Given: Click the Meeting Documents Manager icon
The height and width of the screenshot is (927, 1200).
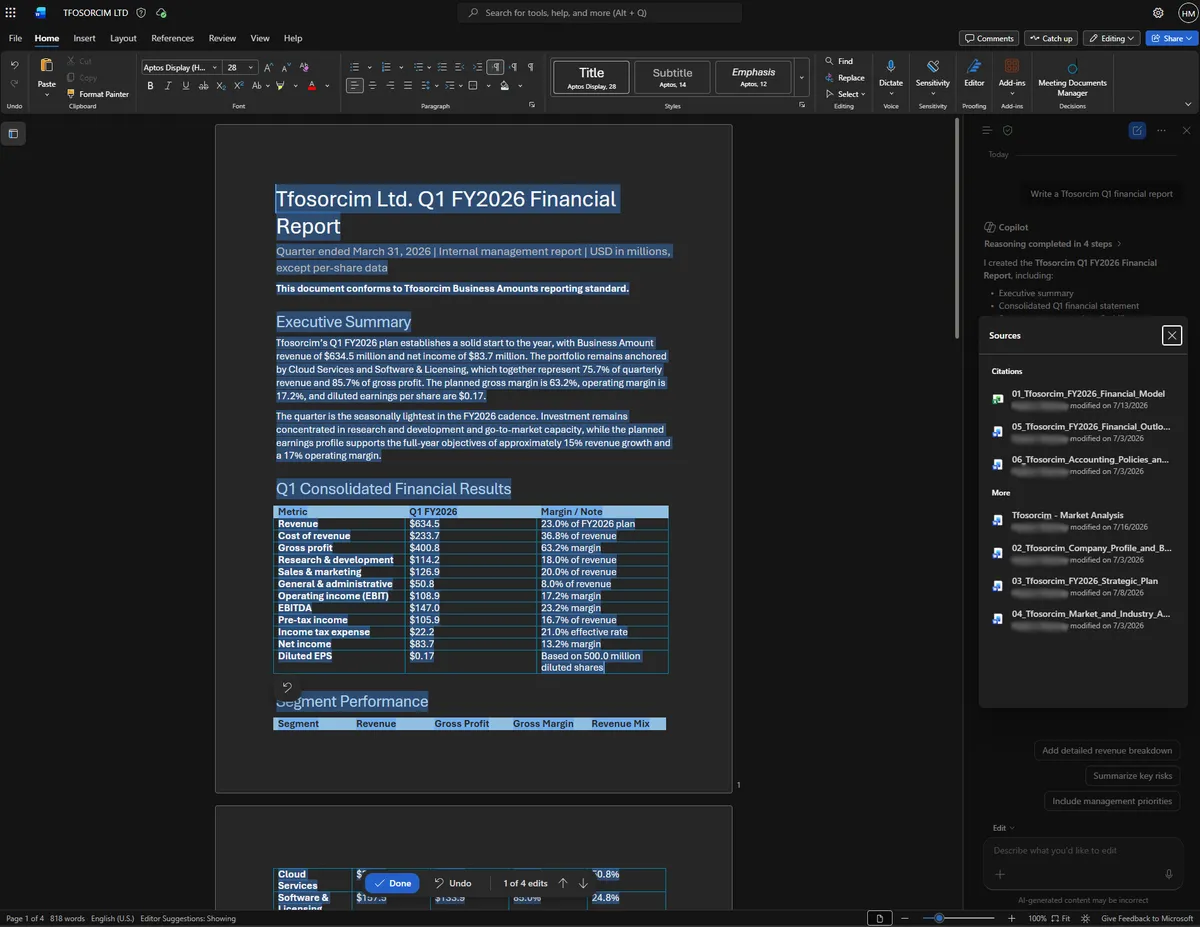Looking at the screenshot, I should point(1072,68).
